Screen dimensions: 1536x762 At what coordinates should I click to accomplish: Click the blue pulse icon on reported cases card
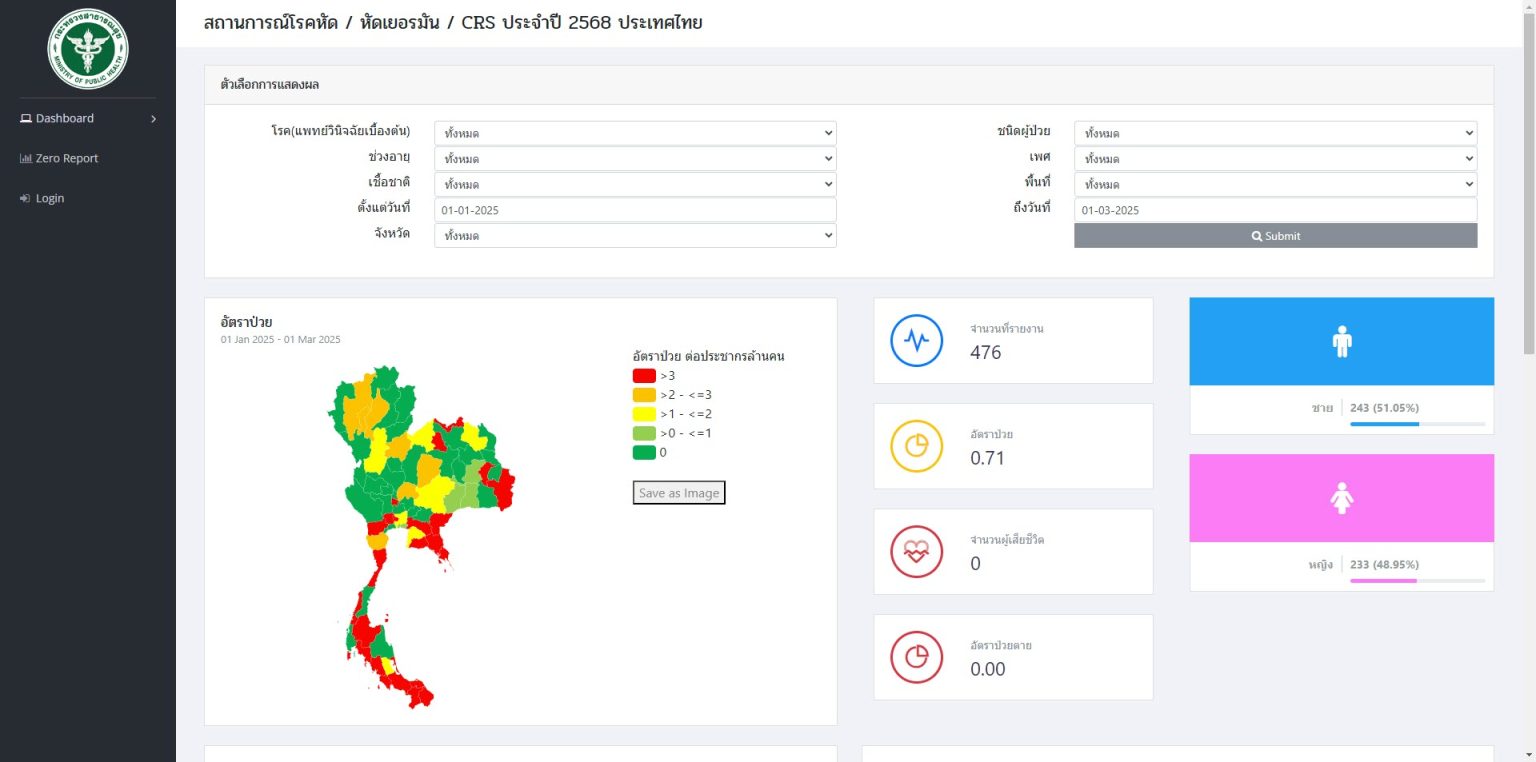(x=916, y=340)
